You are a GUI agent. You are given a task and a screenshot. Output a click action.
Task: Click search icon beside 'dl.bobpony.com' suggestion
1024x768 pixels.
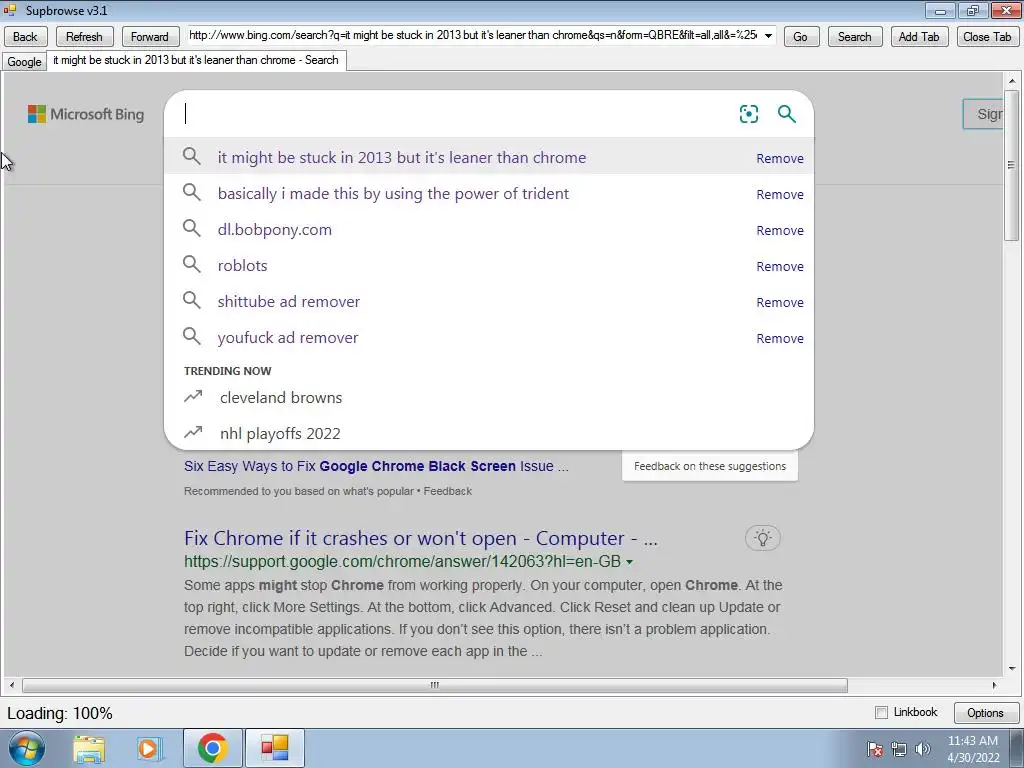(x=191, y=228)
